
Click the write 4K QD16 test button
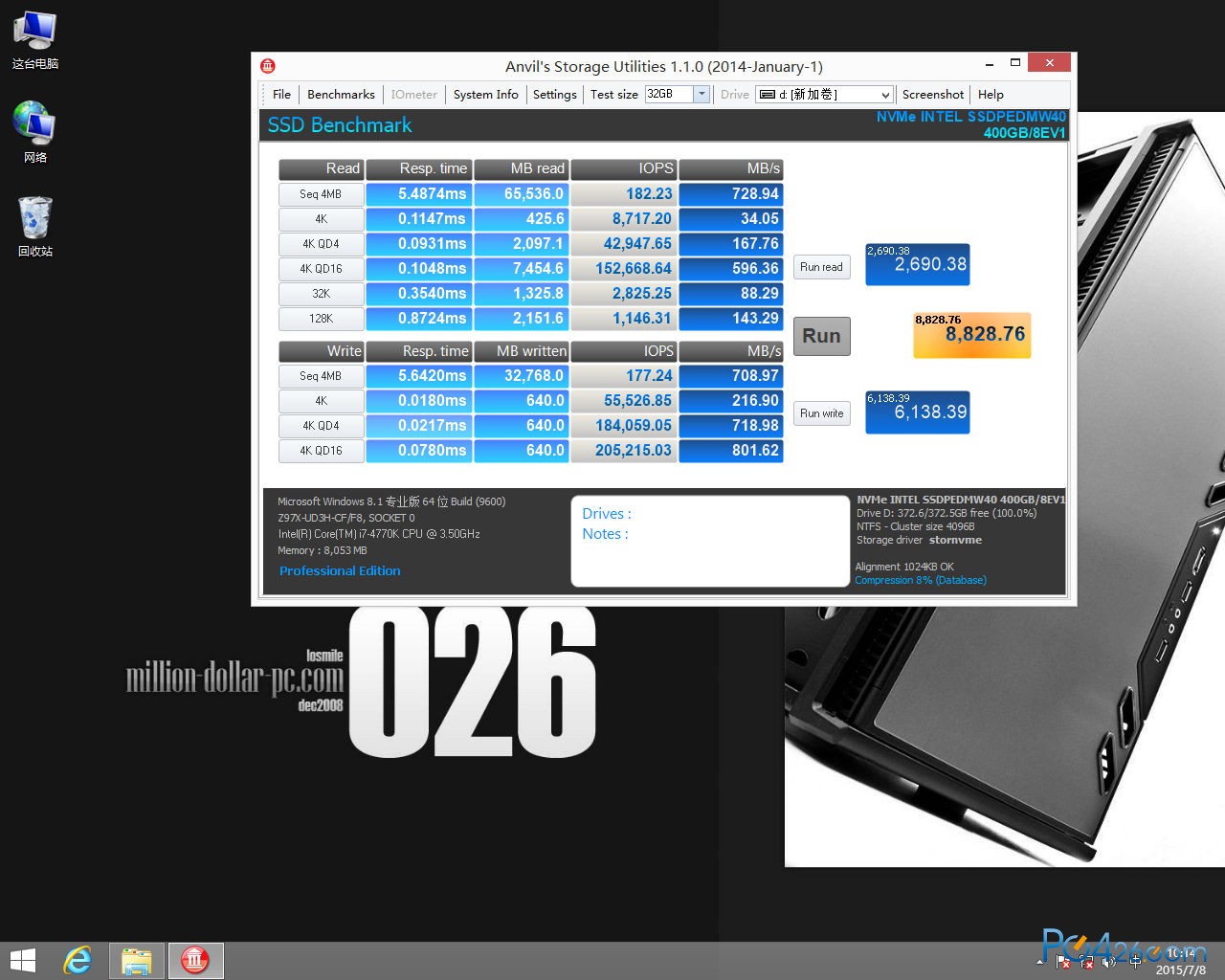click(321, 451)
